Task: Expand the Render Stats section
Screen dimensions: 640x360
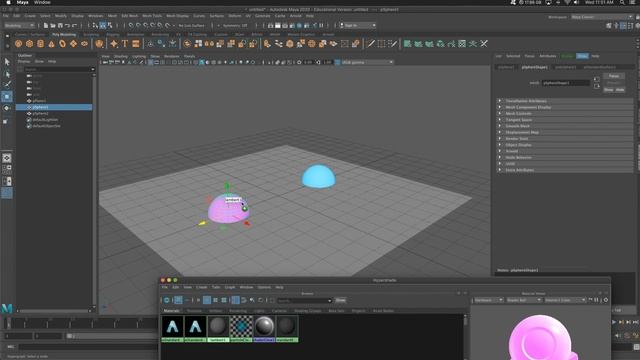Action: 565,139
